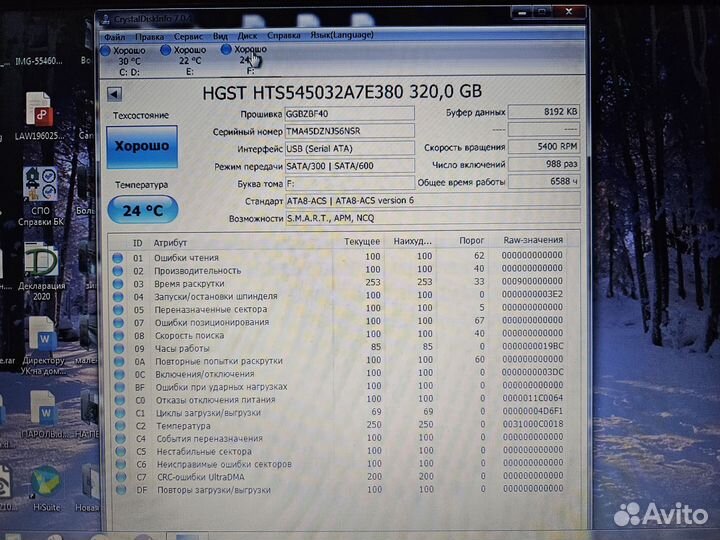This screenshot has height=540, width=720.
Task: Click the Текущее column header
Action: [x=362, y=241]
